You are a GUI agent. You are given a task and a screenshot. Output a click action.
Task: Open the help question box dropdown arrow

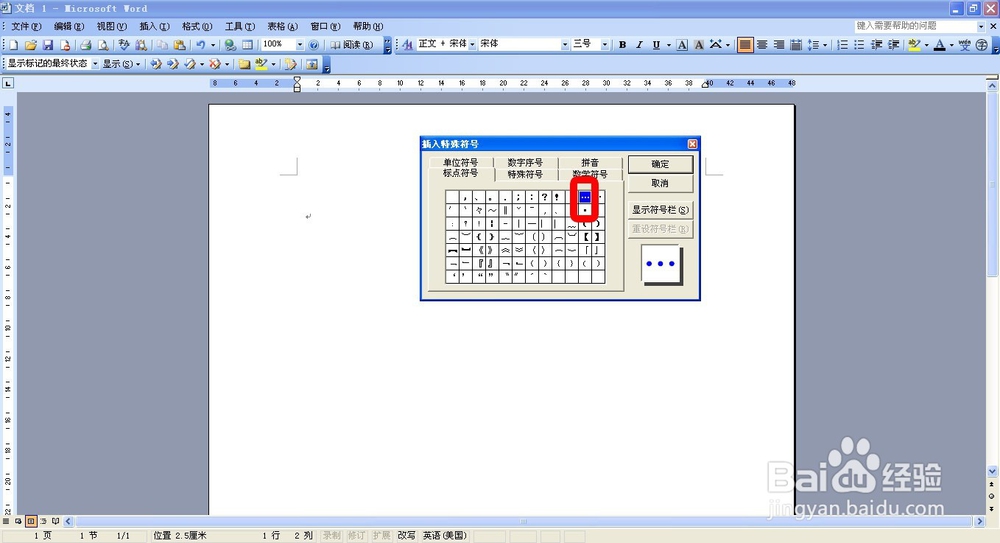(981, 26)
